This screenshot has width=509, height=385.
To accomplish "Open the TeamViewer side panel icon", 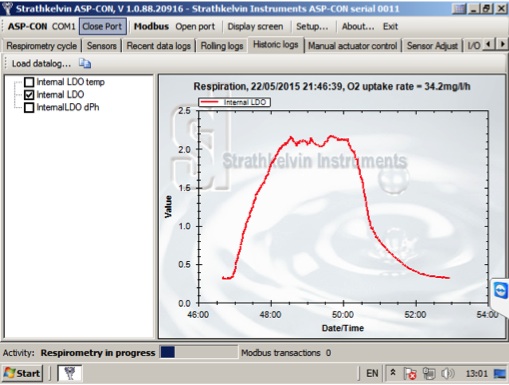I will (x=501, y=290).
